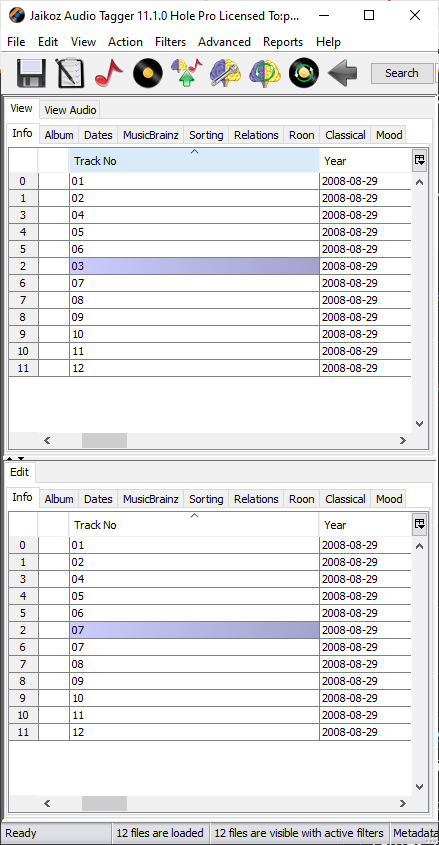Click the Year column header in View table

[x=365, y=161]
